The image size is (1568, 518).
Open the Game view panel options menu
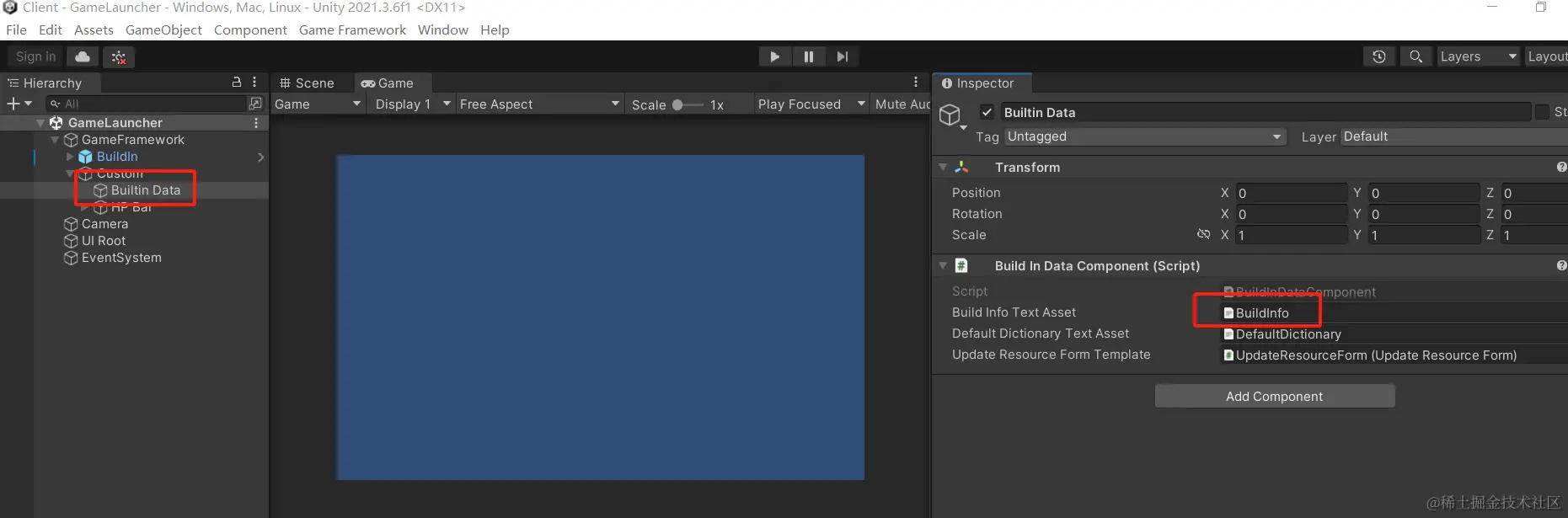click(916, 82)
